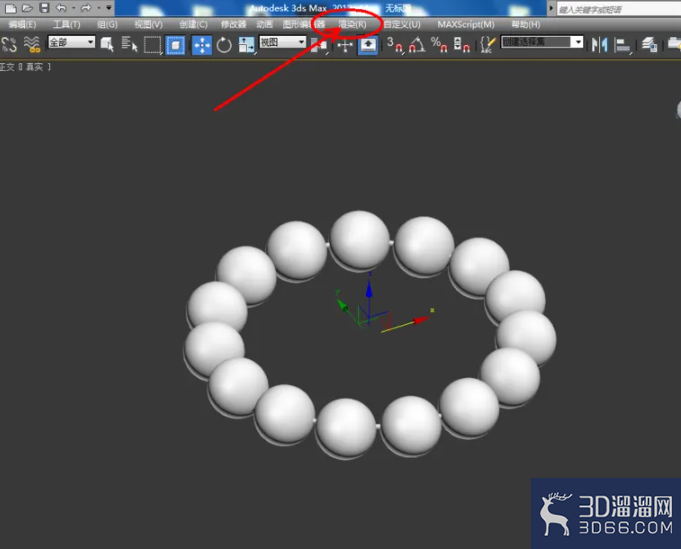The width and height of the screenshot is (681, 549).
Task: Click the Align tool icon
Action: click(x=622, y=45)
